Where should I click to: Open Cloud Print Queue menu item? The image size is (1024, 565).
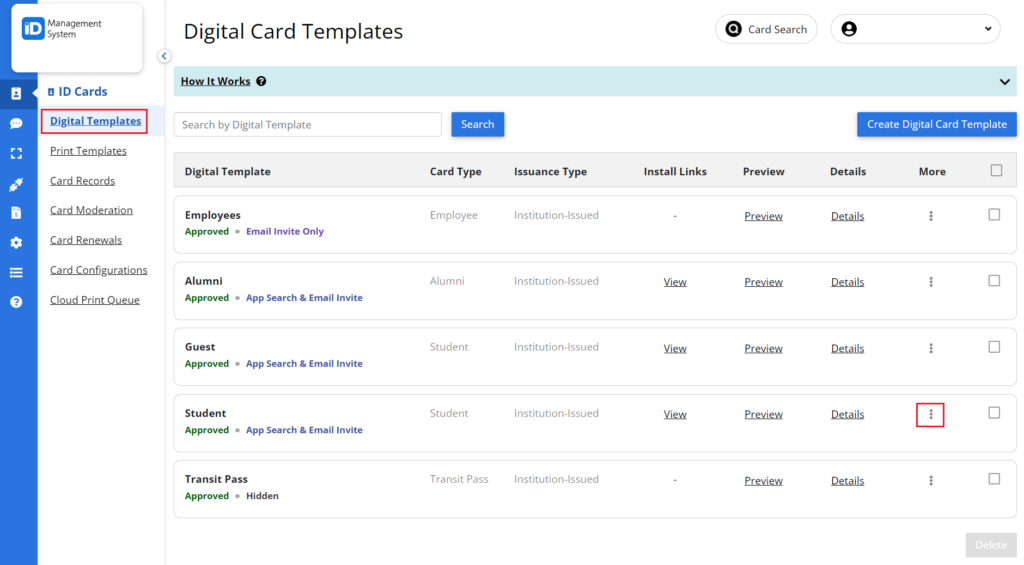(95, 300)
